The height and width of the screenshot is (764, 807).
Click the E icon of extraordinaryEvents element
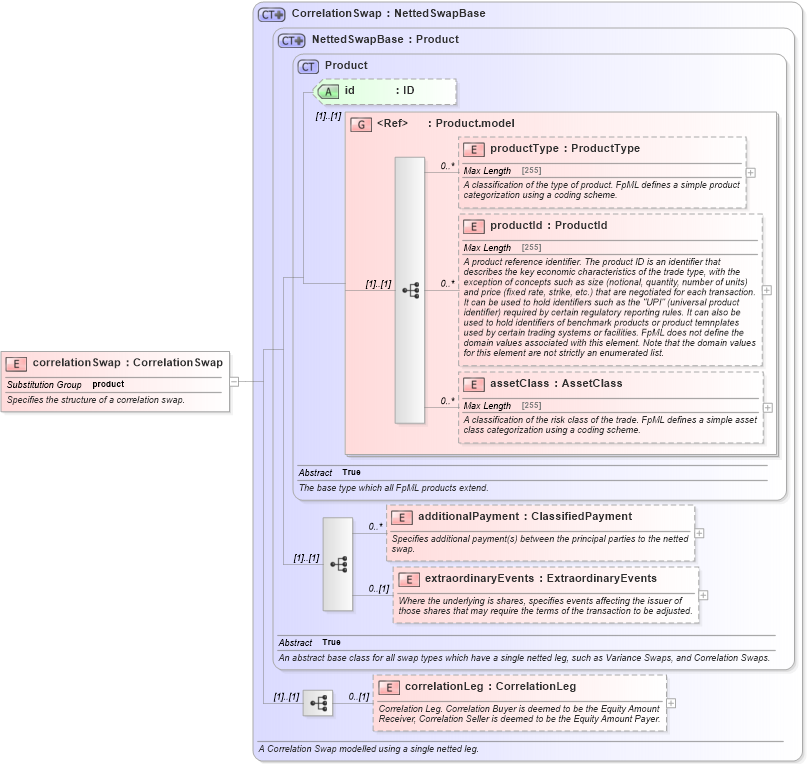(x=409, y=580)
